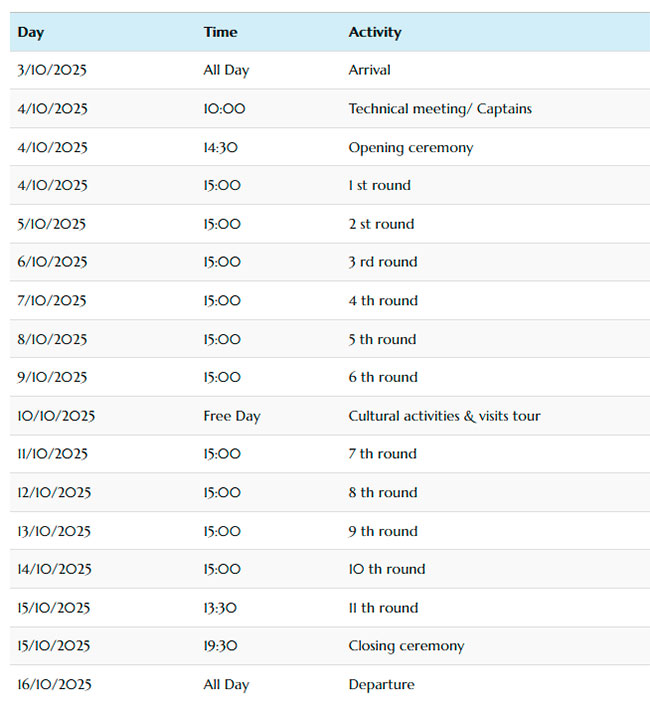Select the Departure activity cell
The image size is (650, 711).
[381, 685]
